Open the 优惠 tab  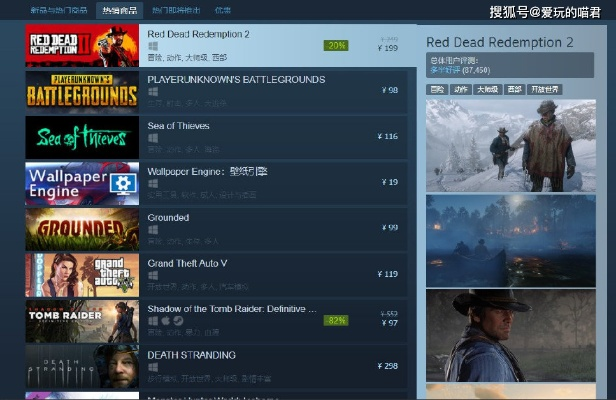[x=223, y=10]
